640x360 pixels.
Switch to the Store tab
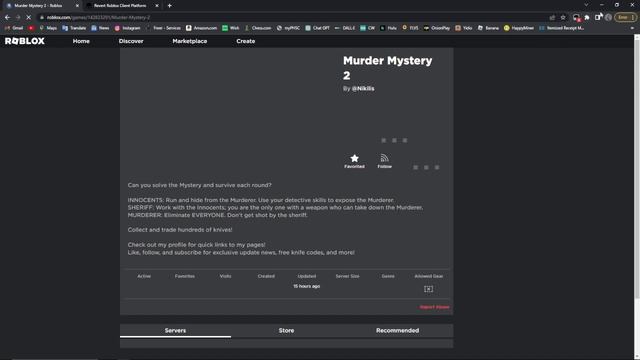tap(286, 331)
